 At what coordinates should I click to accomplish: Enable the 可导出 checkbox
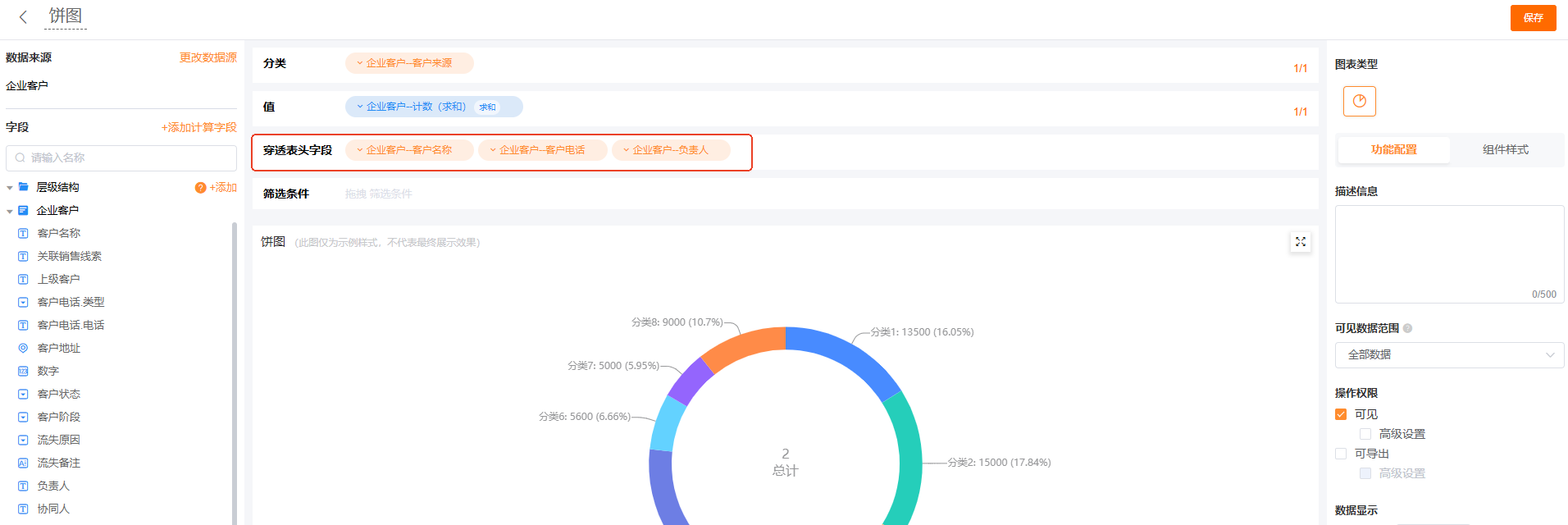(1341, 454)
